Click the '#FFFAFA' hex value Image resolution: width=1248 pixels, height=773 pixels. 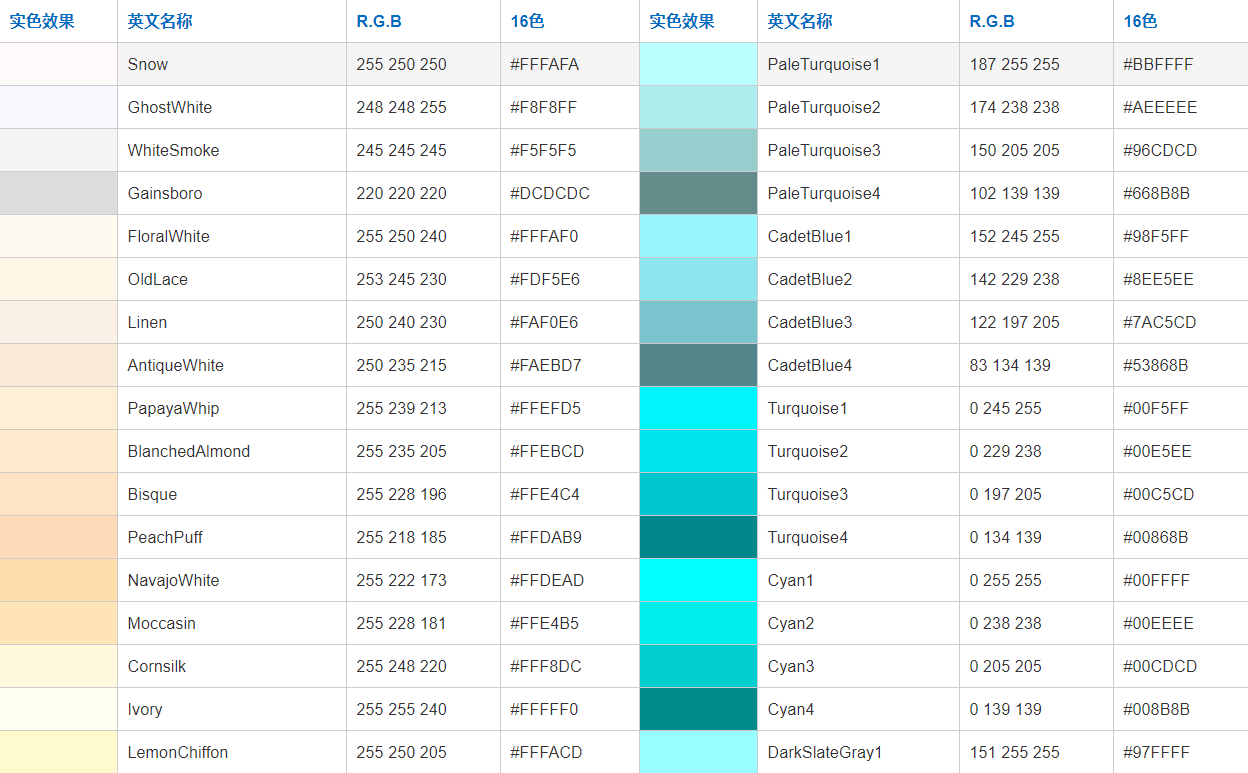click(544, 64)
